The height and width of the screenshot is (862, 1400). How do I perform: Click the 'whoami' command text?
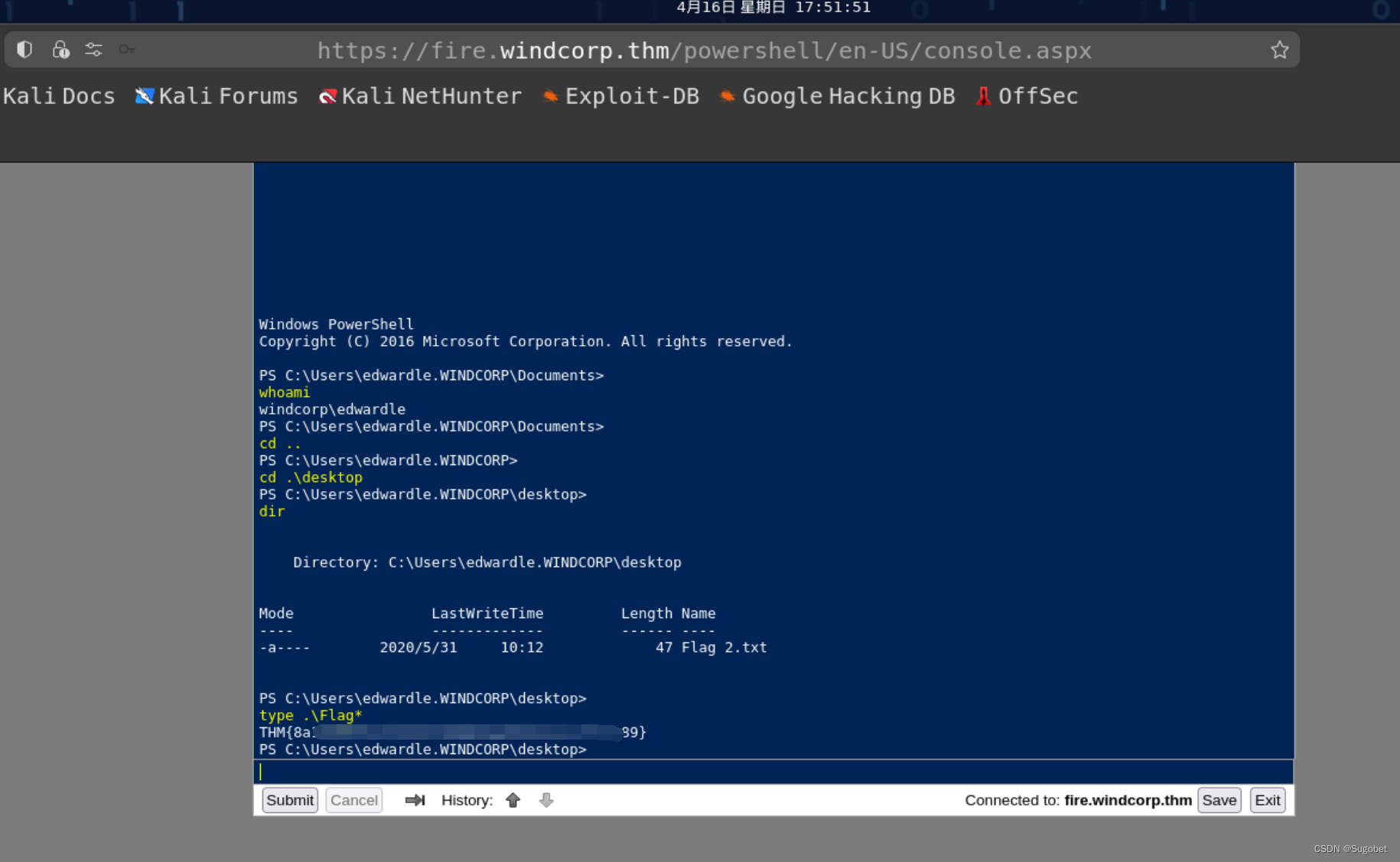285,392
